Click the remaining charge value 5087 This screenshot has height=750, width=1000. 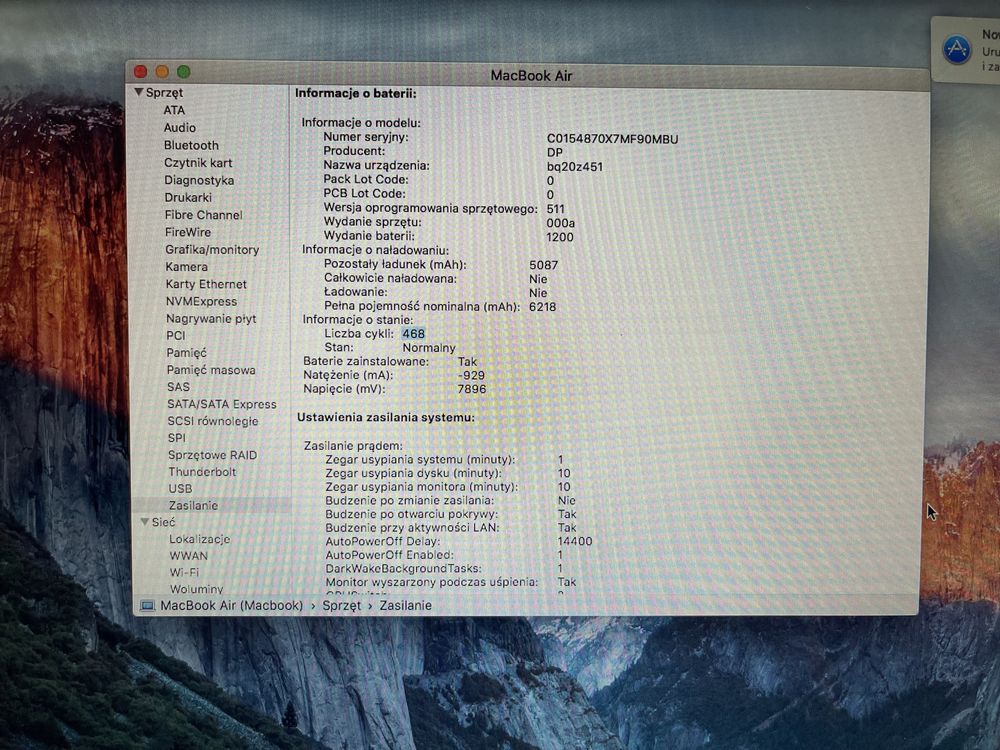[x=543, y=265]
